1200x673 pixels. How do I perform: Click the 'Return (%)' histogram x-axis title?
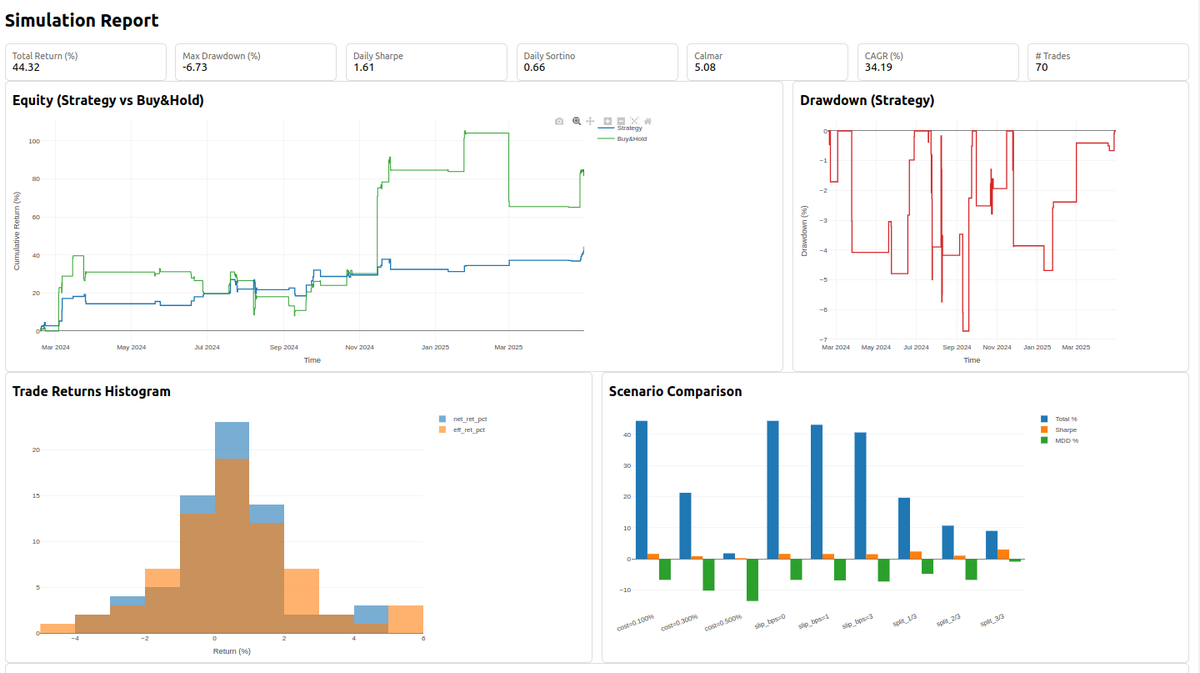tap(231, 651)
